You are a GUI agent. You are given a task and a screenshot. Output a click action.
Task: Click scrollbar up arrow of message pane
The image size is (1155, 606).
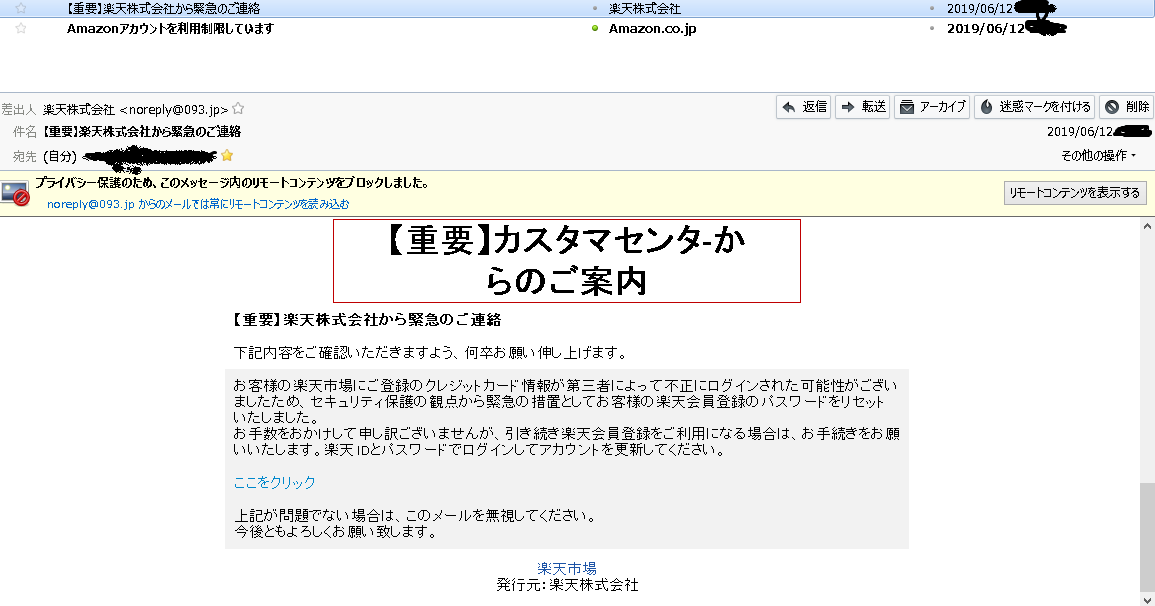pyautogui.click(x=1147, y=227)
